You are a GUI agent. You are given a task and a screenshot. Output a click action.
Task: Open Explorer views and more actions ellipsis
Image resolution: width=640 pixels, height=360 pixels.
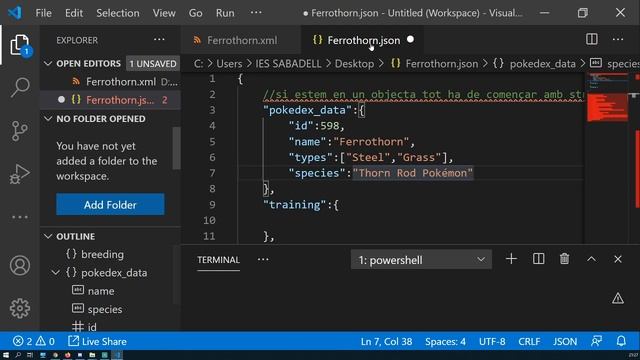click(159, 40)
